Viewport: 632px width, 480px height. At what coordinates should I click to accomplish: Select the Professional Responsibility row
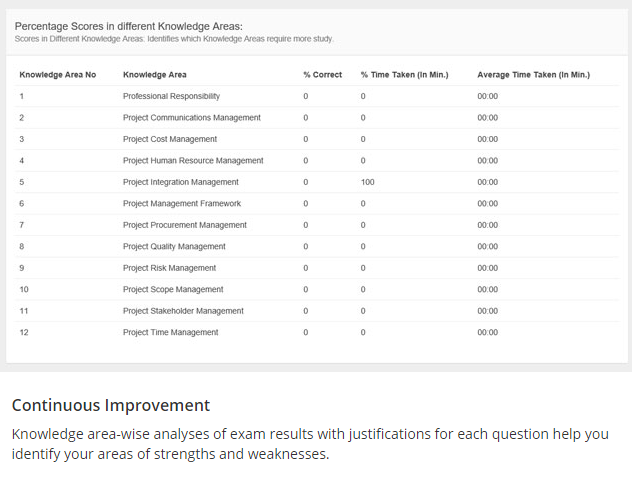point(171,96)
